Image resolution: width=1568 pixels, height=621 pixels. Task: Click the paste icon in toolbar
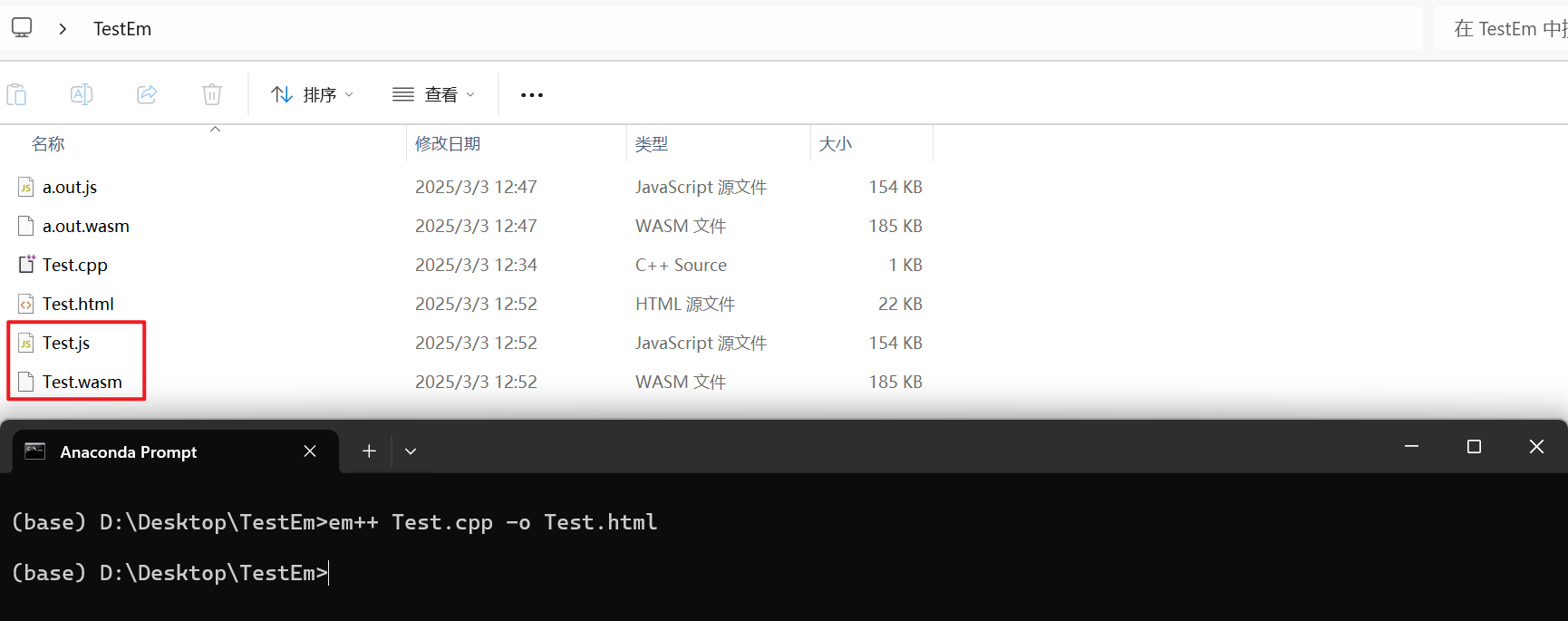pos(16,94)
